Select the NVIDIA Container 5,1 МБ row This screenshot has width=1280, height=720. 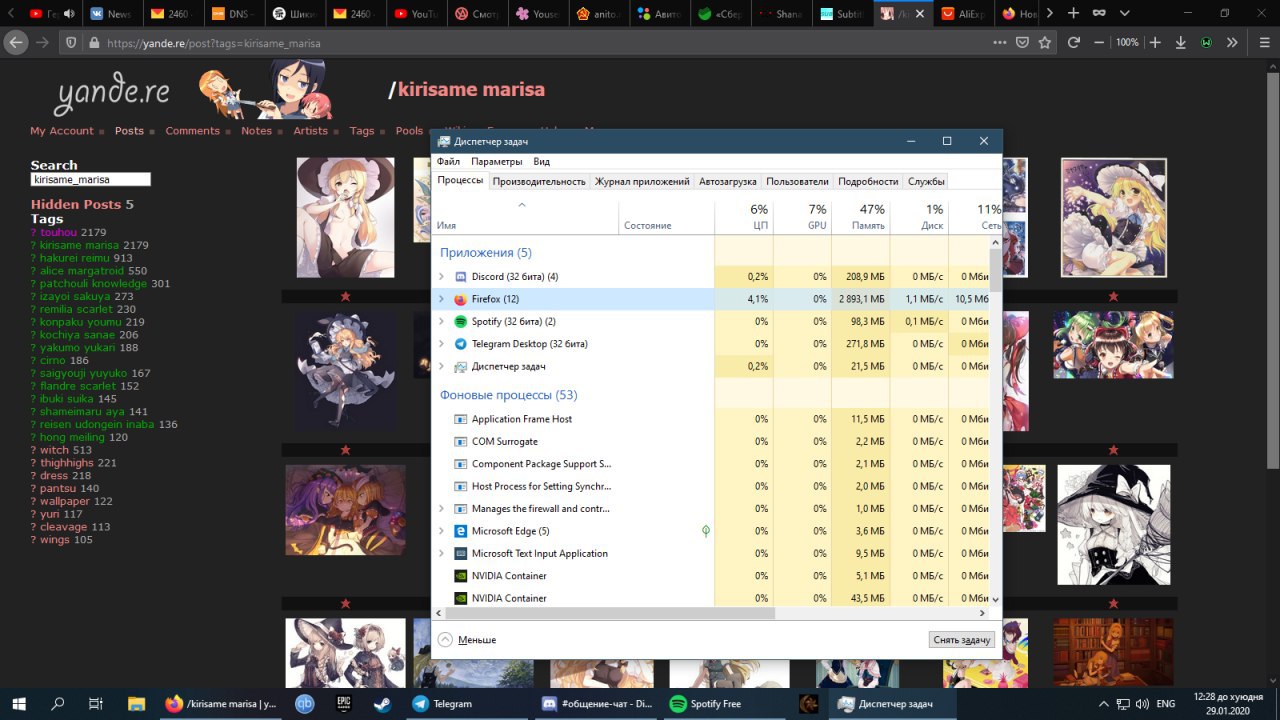point(710,576)
